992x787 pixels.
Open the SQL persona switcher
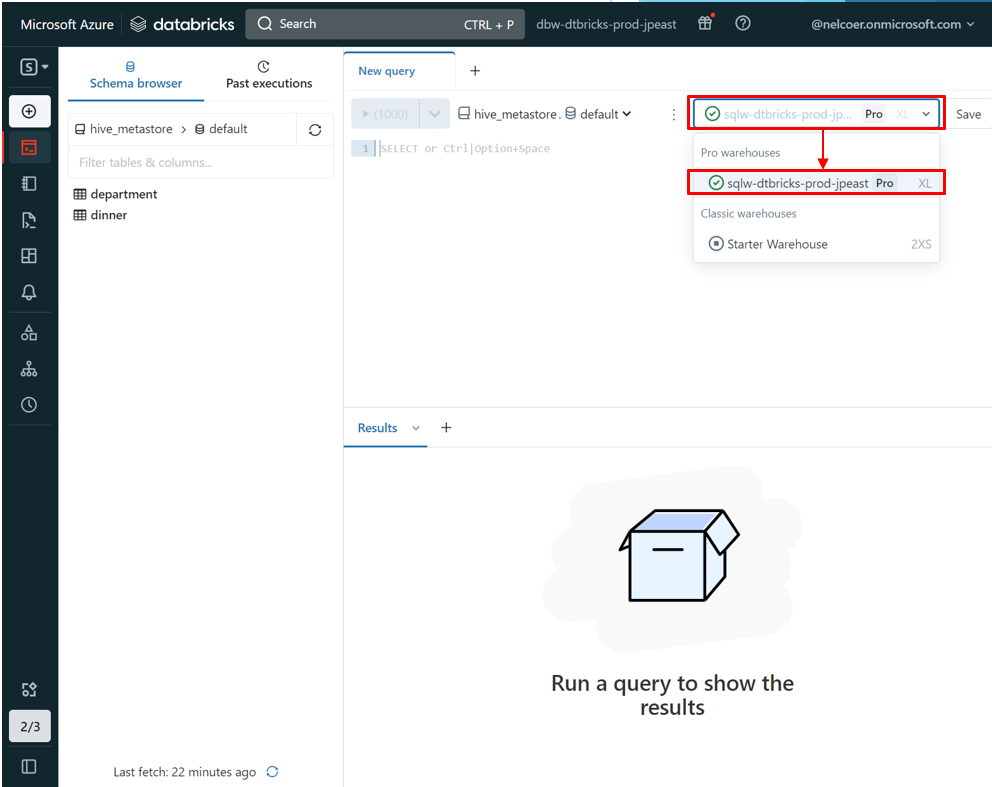(34, 66)
